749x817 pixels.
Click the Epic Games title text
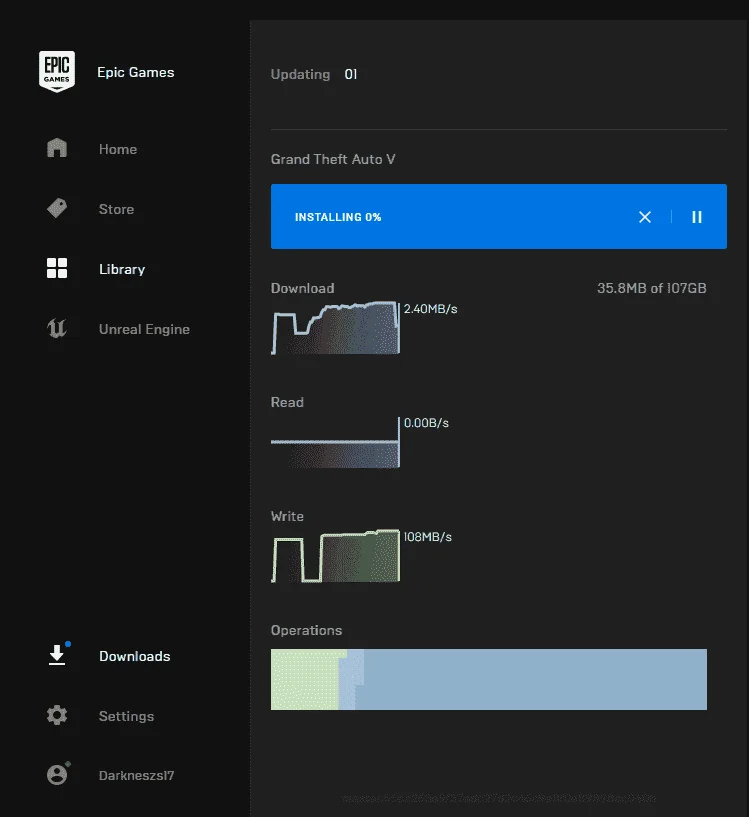pyautogui.click(x=136, y=72)
